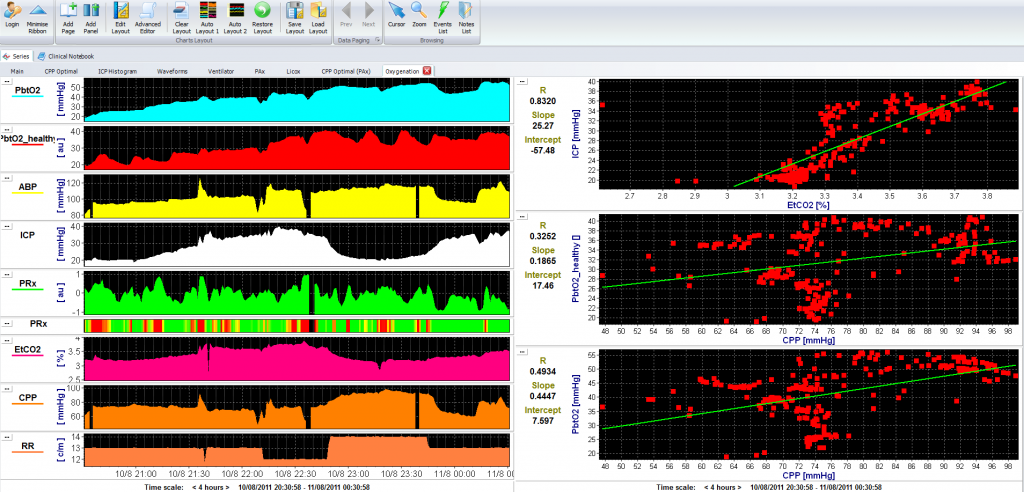Click the PRx color-coded risk bar
The height and width of the screenshot is (492, 1024).
[298, 325]
